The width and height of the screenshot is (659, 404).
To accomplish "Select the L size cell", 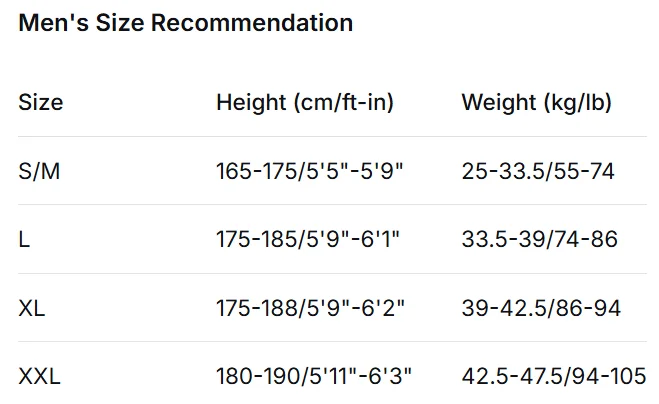I will click(24, 240).
